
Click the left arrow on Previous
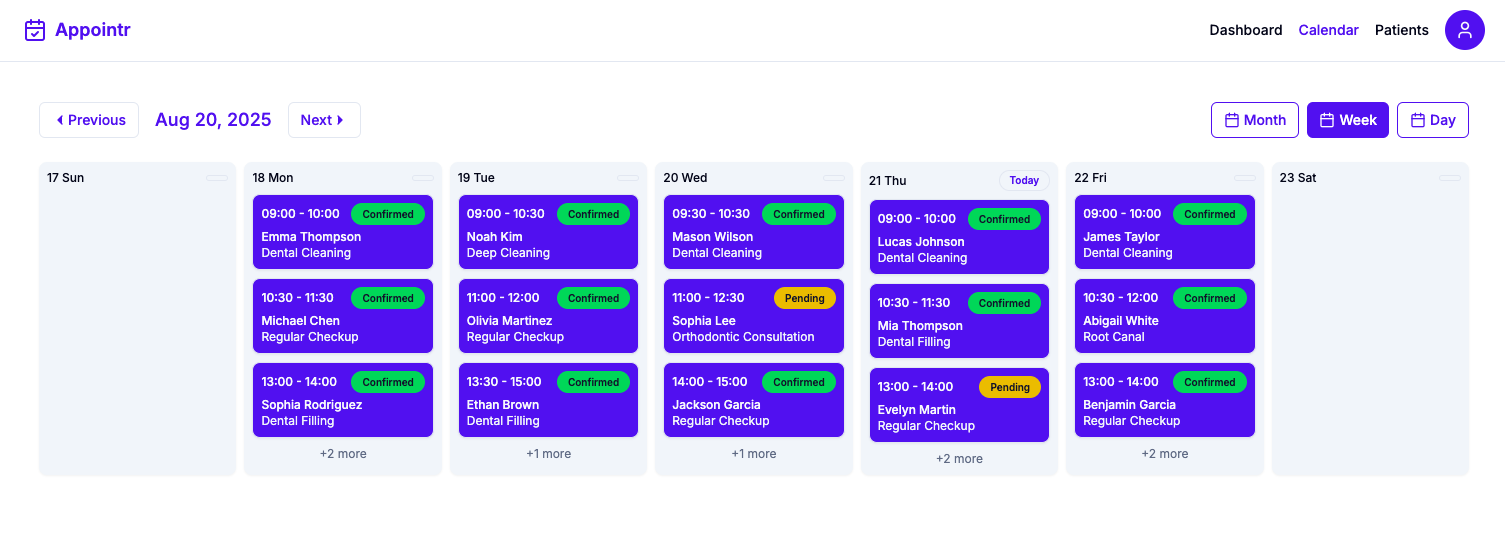(60, 120)
